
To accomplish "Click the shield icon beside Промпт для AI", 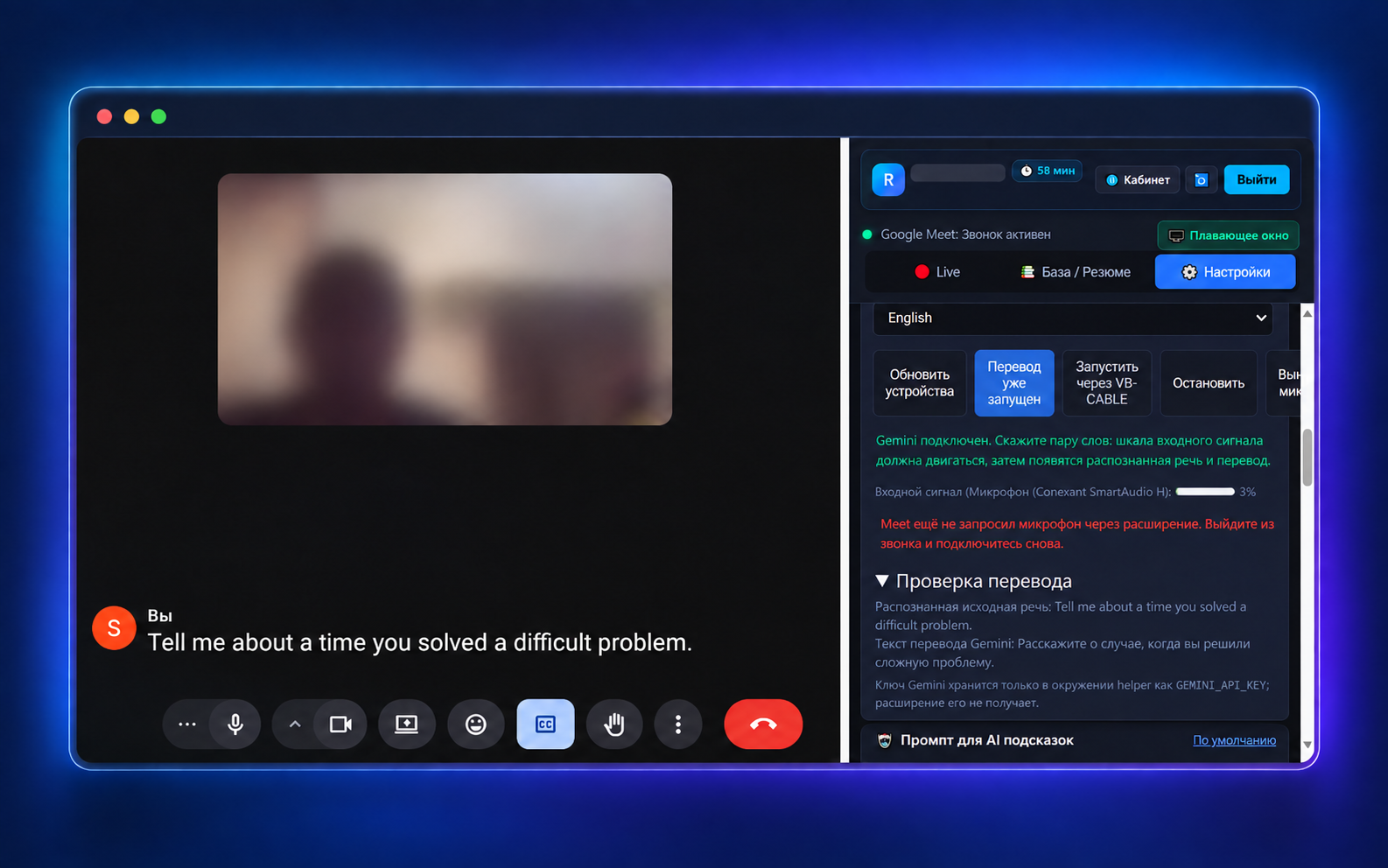I will tap(885, 740).
